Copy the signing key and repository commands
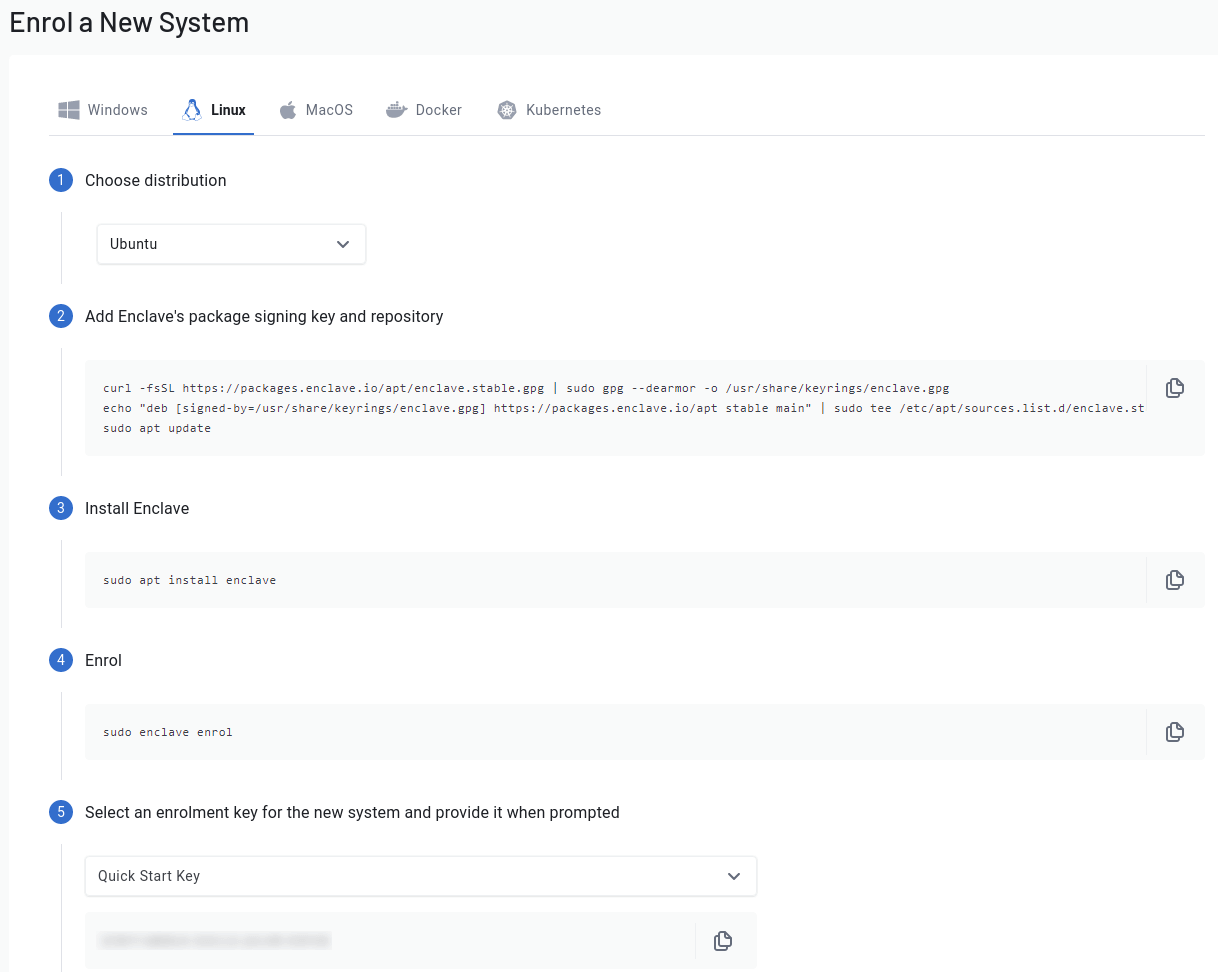 coord(1175,388)
